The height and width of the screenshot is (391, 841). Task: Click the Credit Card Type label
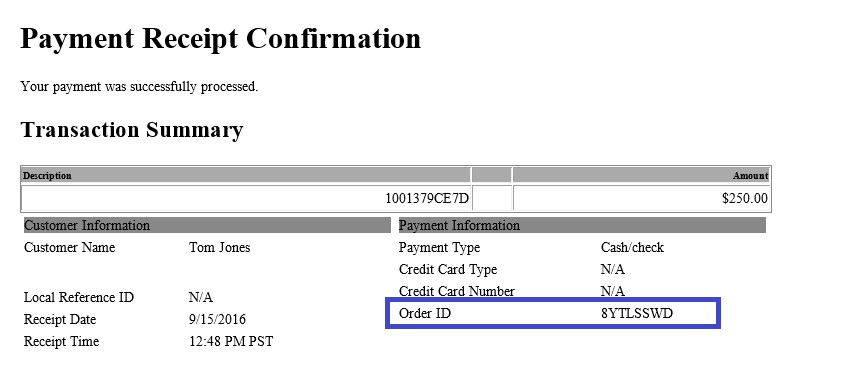pyautogui.click(x=448, y=270)
